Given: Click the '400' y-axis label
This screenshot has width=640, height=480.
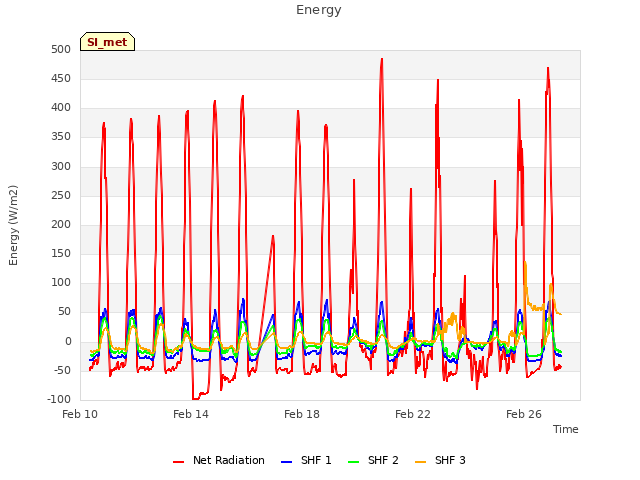Looking at the screenshot, I should click(61, 108).
